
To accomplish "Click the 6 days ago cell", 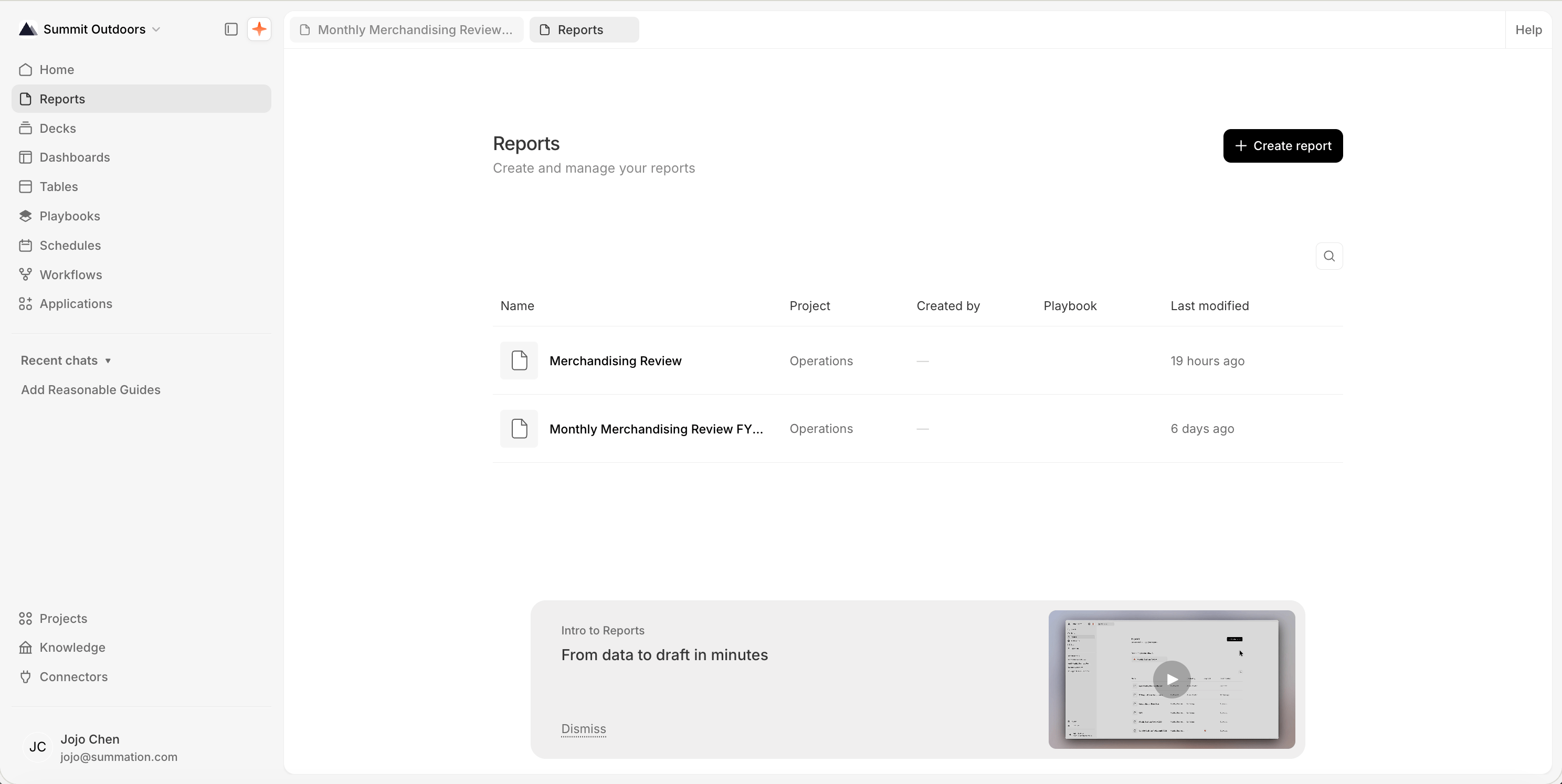I will 1202,429.
